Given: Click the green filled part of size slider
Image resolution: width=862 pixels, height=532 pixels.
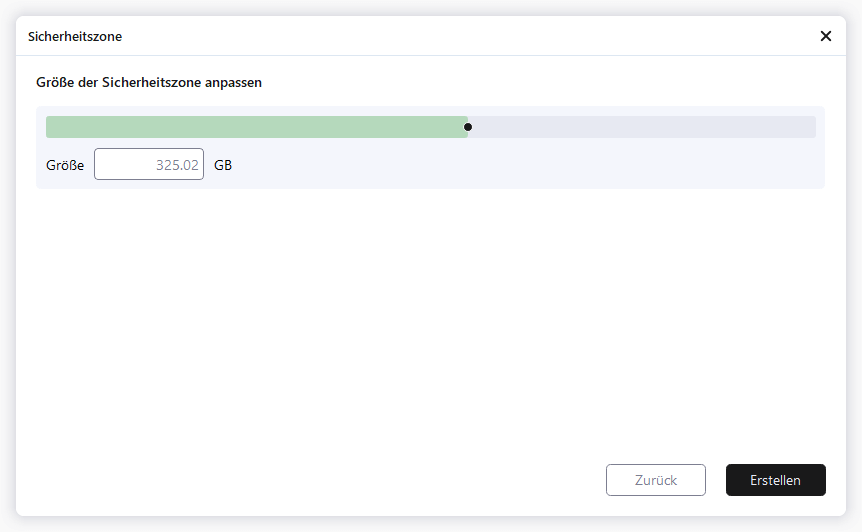Looking at the screenshot, I should (x=256, y=127).
